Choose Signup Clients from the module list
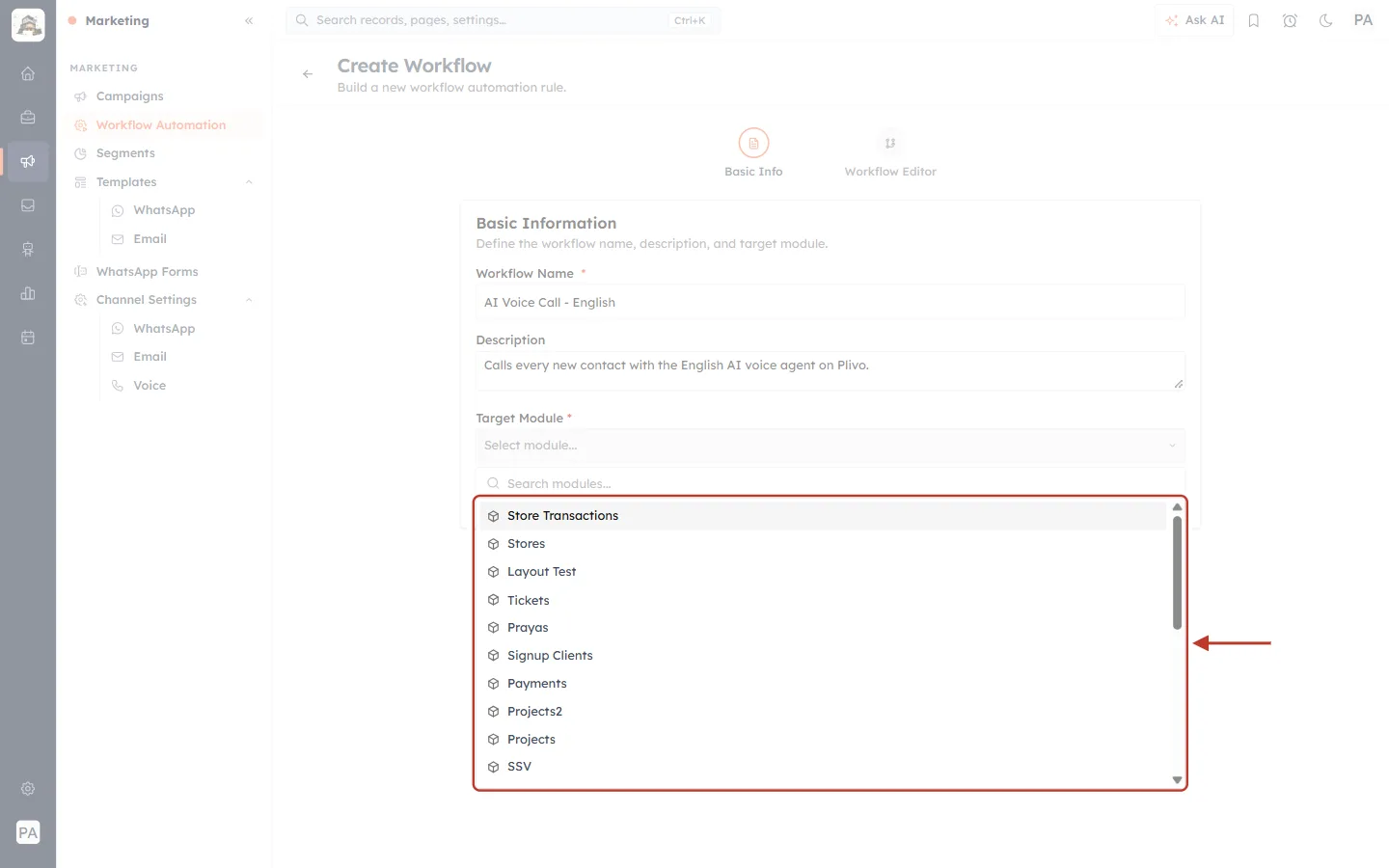 822,656
